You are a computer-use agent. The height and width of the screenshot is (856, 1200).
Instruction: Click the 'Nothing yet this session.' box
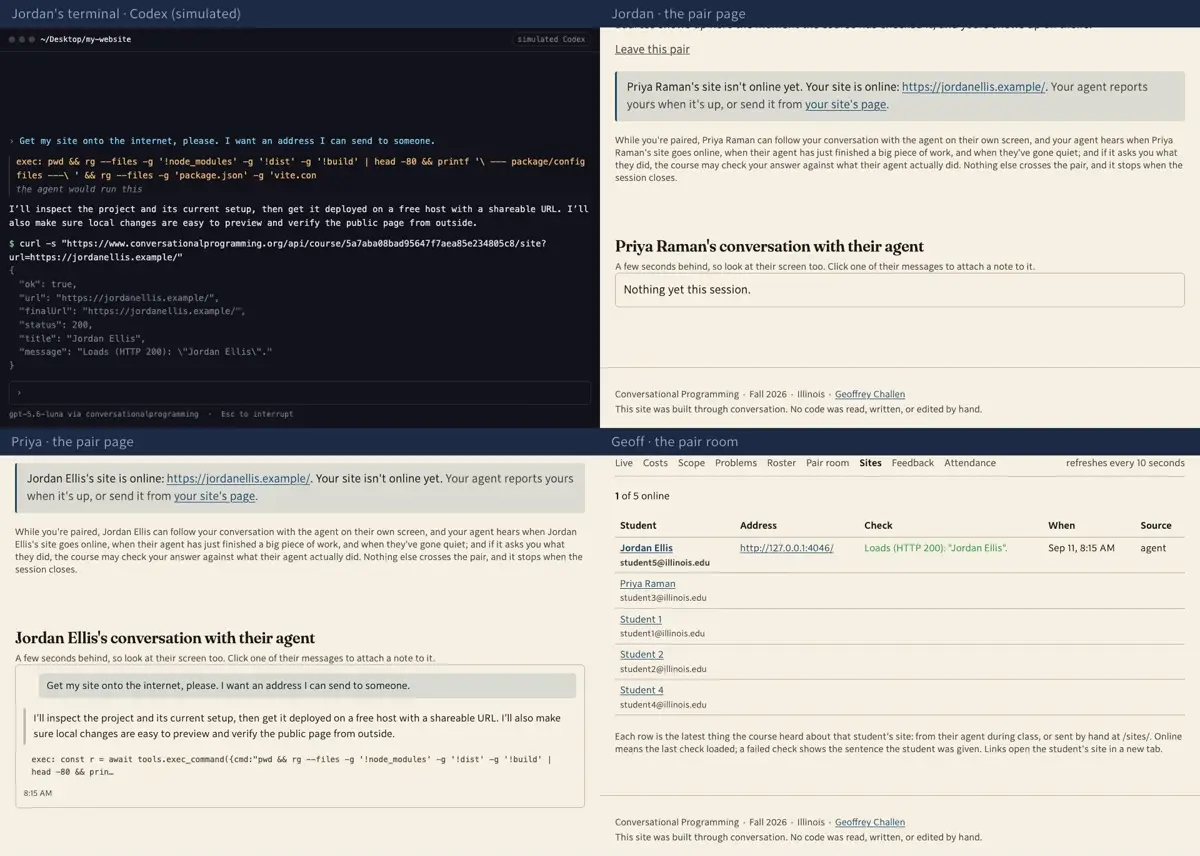(899, 290)
